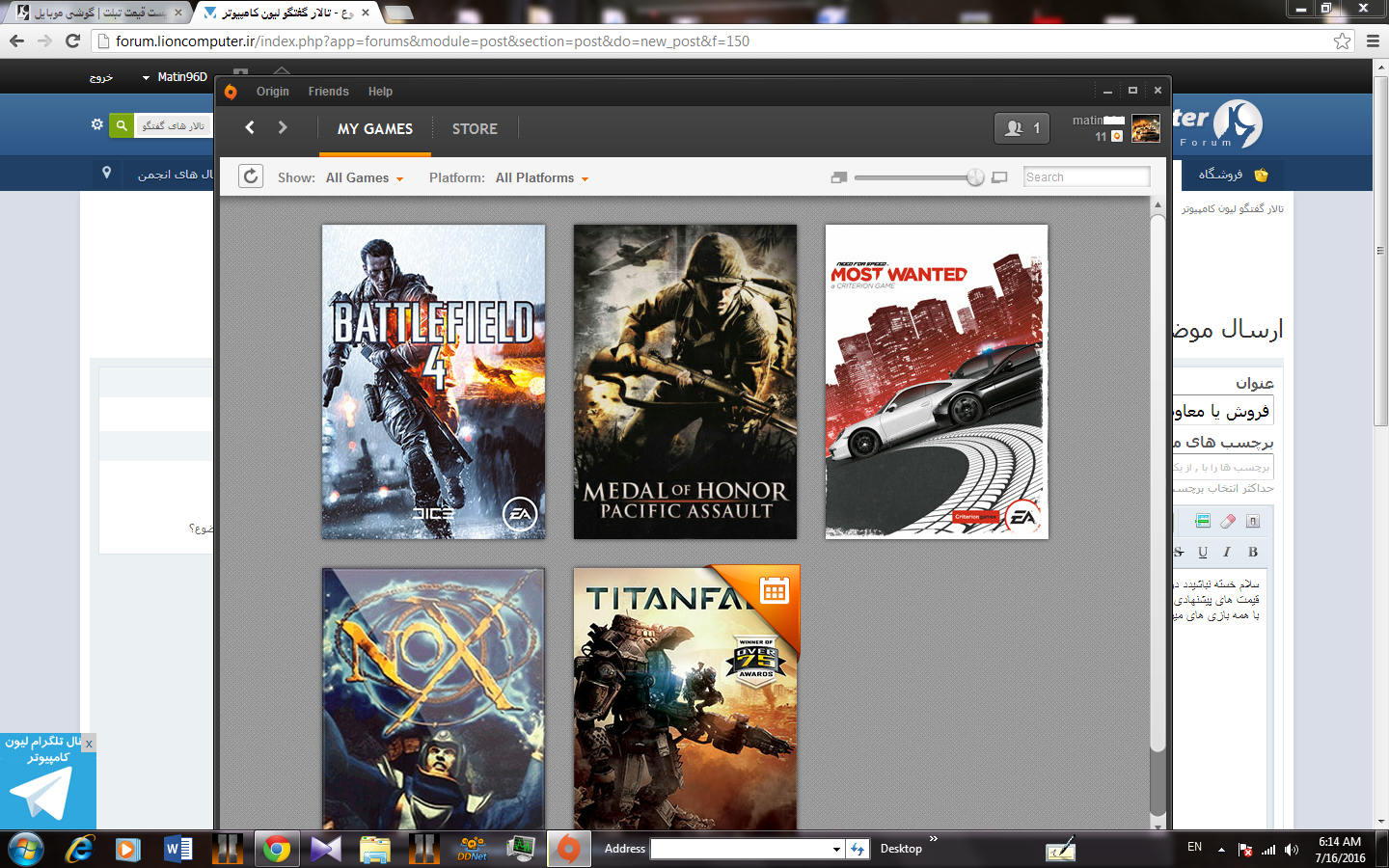1389x868 pixels.
Task: Switch to the MY GAMES tab
Action: click(375, 128)
